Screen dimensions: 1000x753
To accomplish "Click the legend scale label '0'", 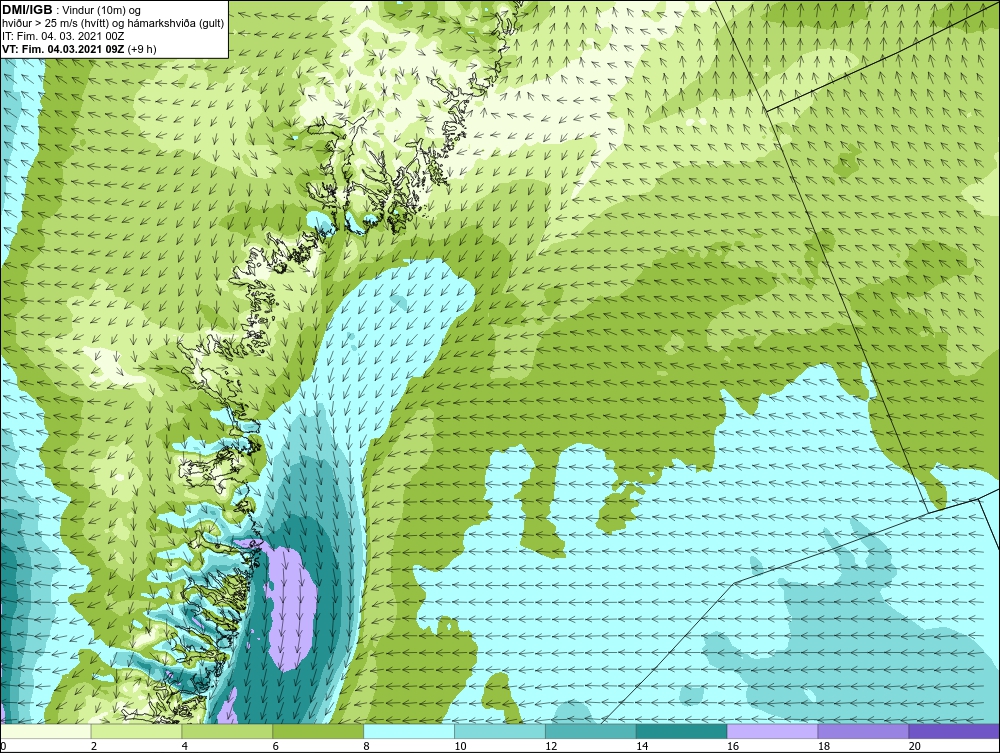I will point(3,746).
